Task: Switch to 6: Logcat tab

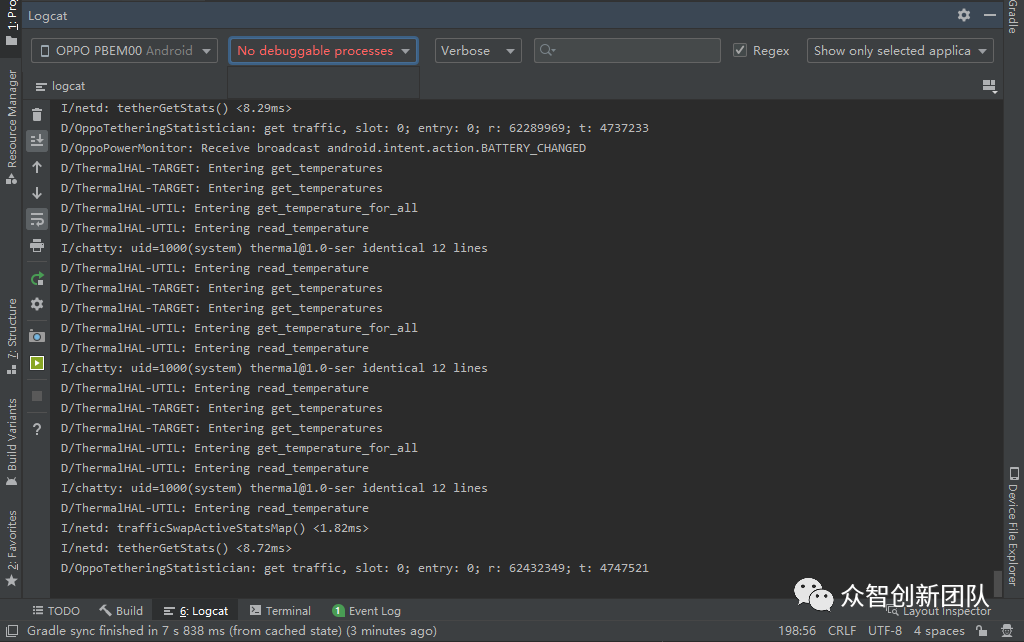Action: 196,611
